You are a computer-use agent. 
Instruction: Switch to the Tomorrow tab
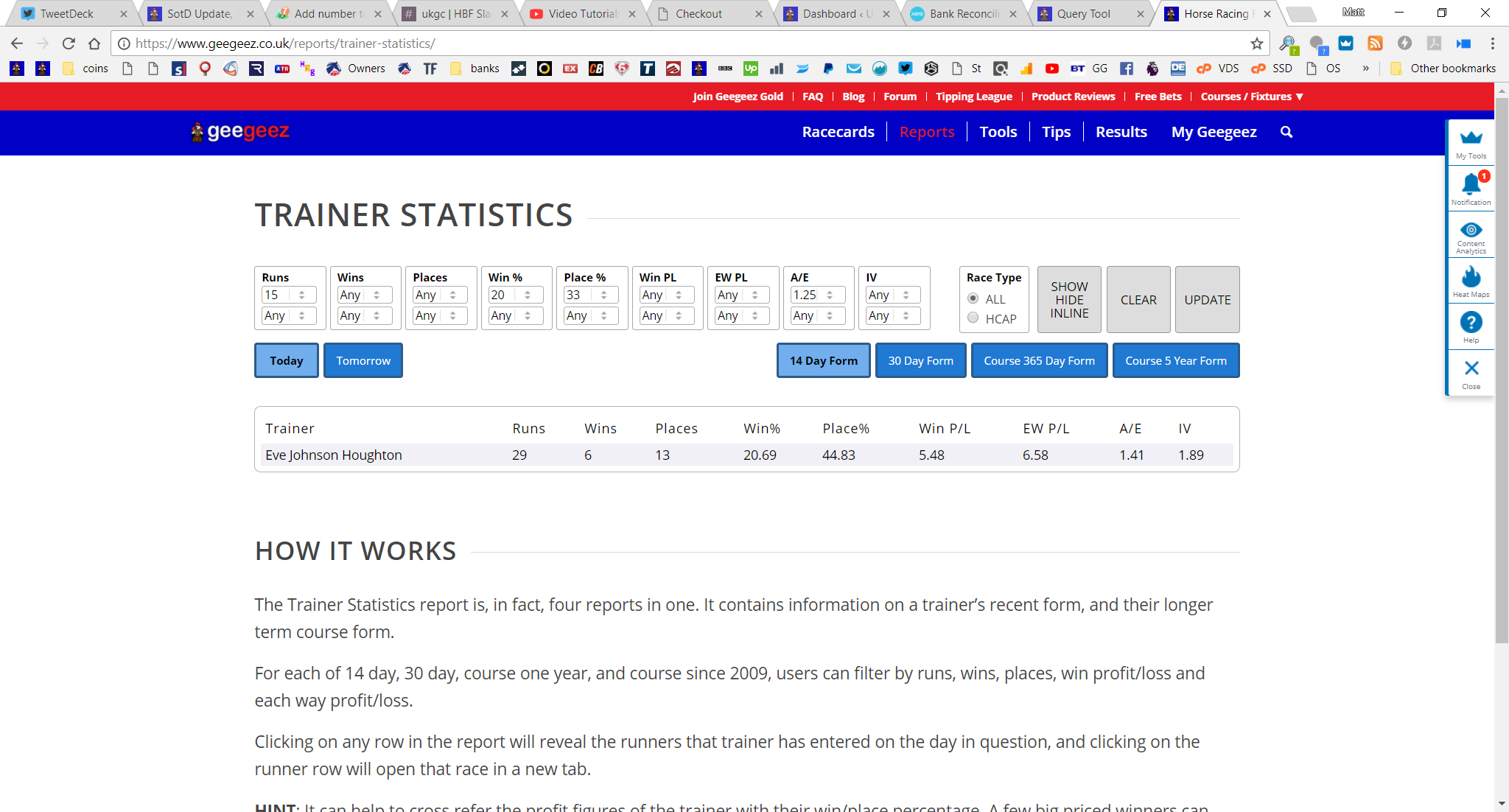pyautogui.click(x=363, y=360)
